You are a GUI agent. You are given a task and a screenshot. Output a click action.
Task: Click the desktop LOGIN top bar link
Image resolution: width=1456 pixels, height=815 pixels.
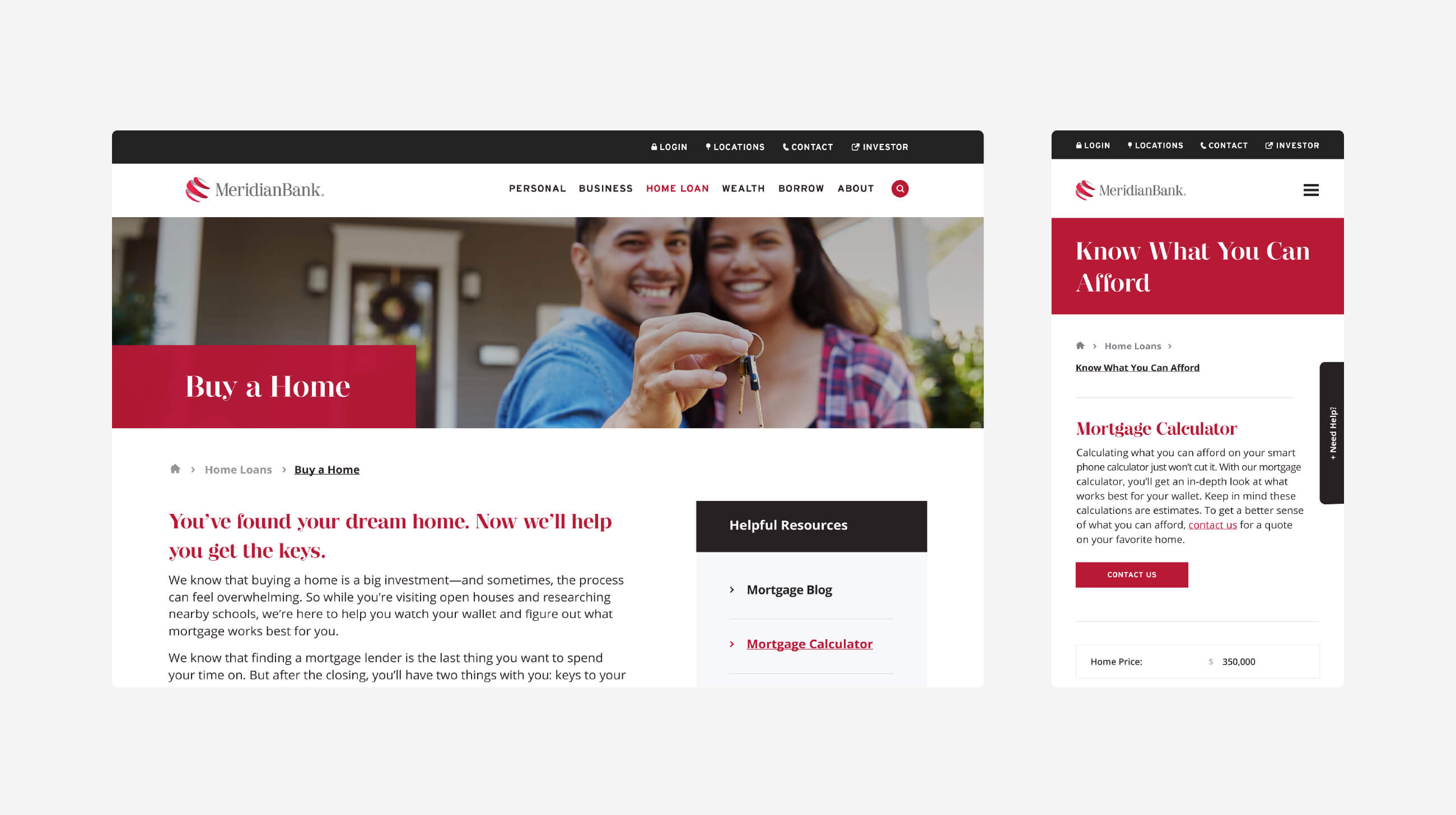[x=668, y=147]
